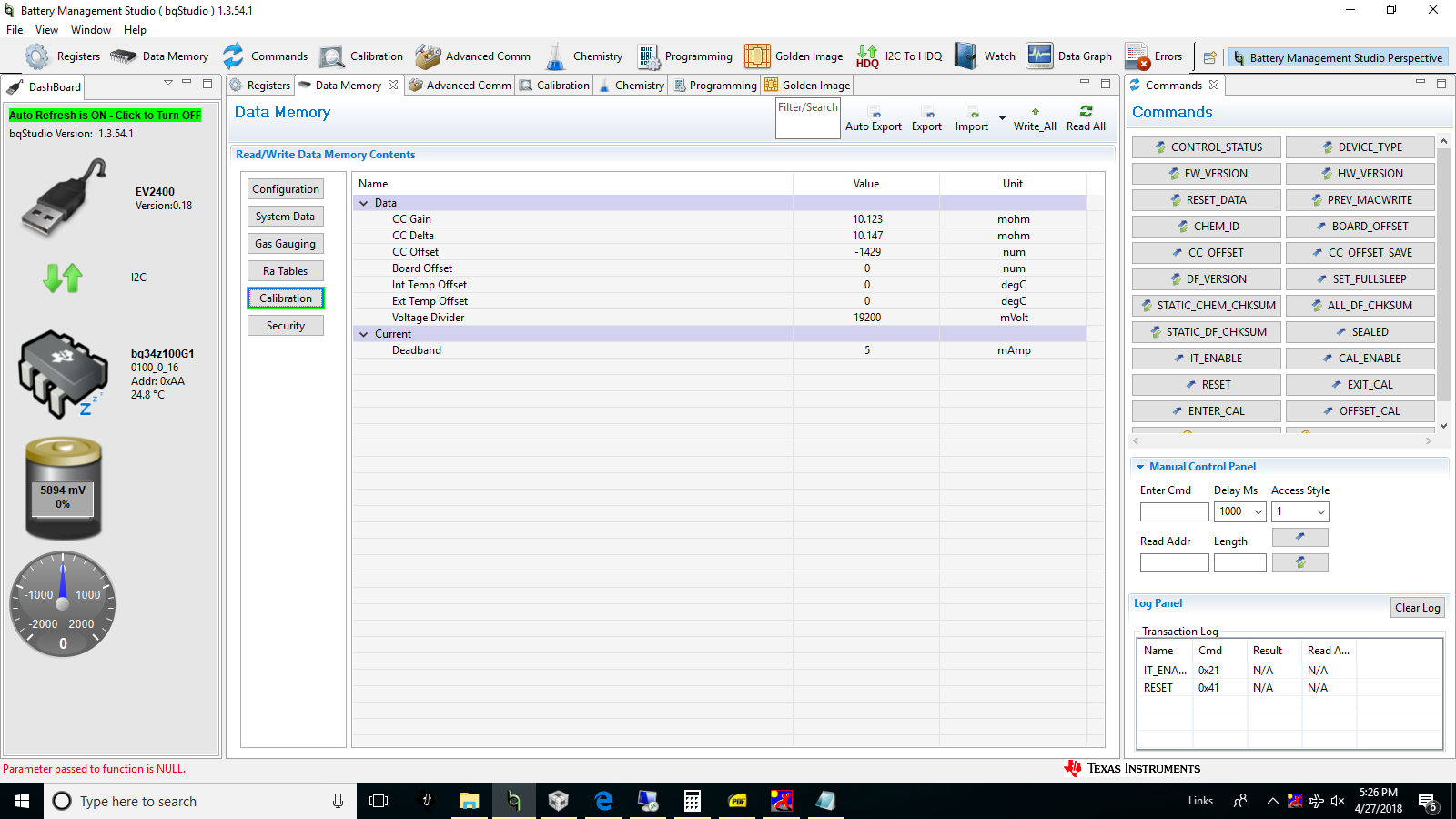Click the Length input field

point(1240,562)
